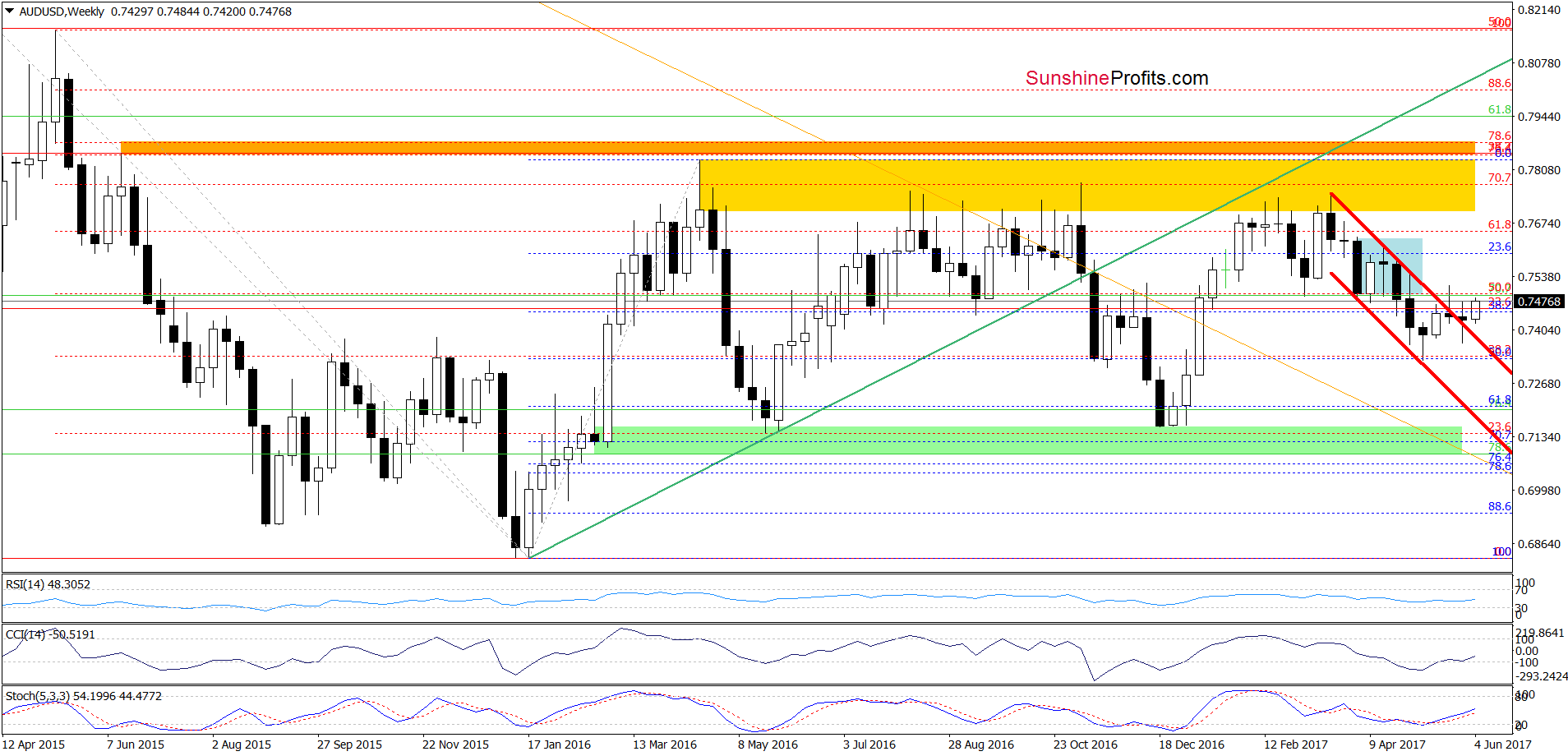Click the 4 Jun 2017 date label
Screen dimensions: 1568x756
pyautogui.click(x=1503, y=744)
